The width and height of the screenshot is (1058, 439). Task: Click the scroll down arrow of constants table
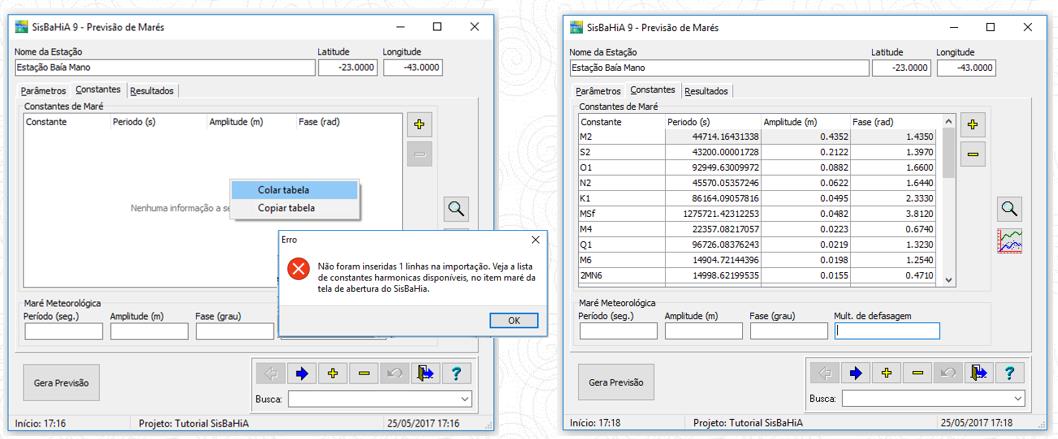click(949, 280)
